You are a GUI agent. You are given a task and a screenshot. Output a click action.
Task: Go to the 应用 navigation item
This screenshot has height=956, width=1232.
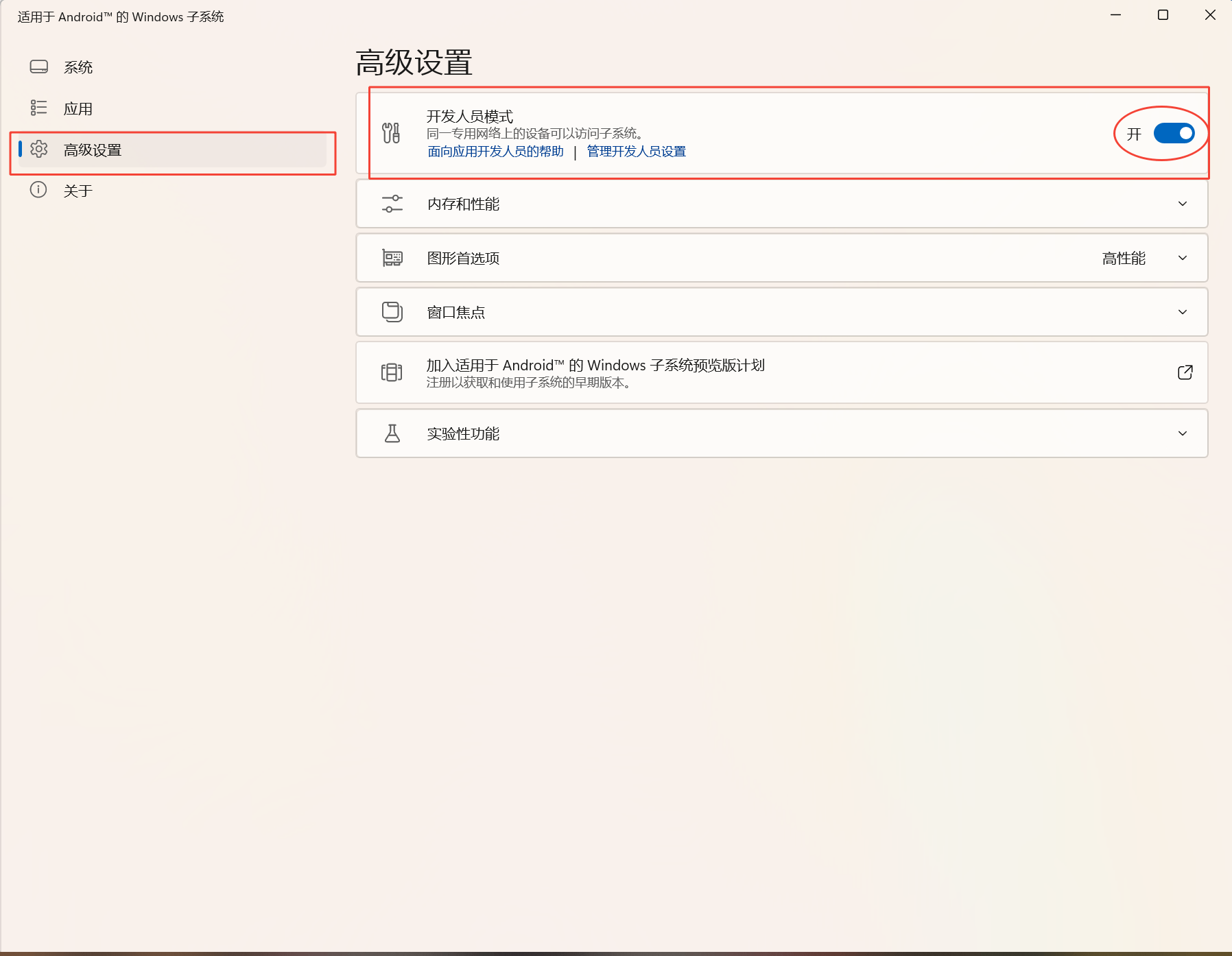78,108
